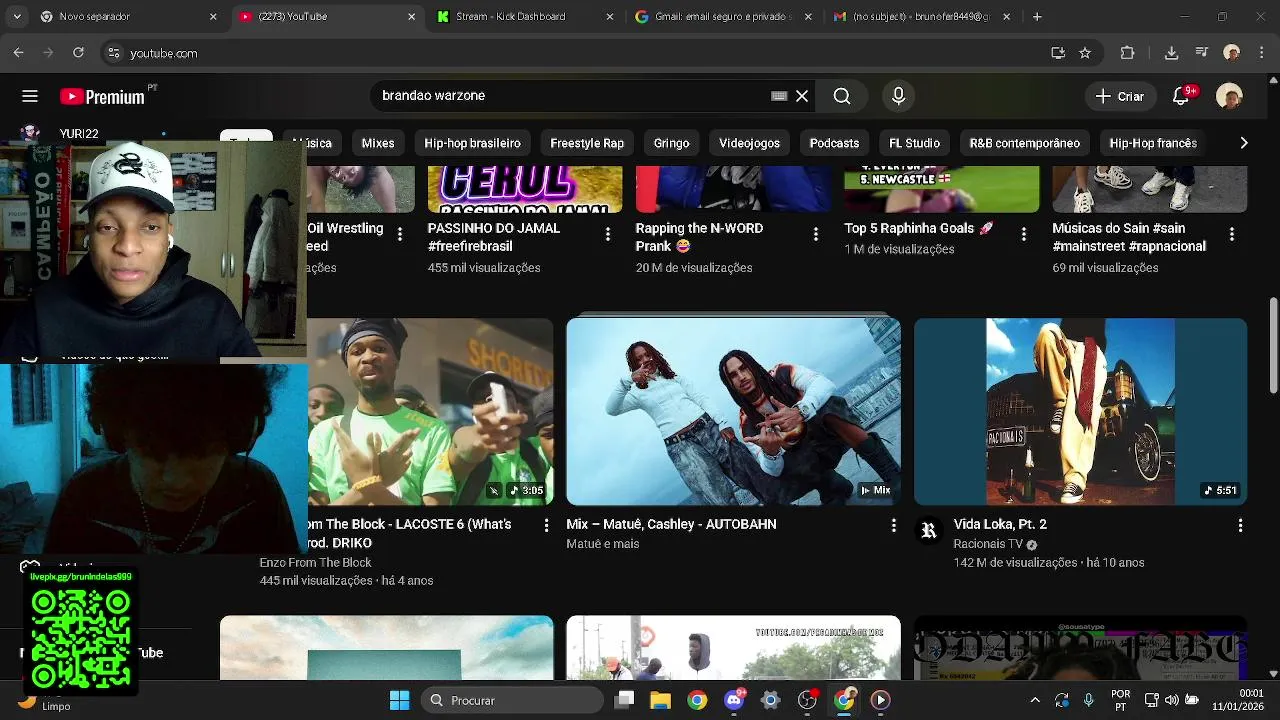Open a new browser tab with plus
The image size is (1280, 720).
click(1037, 17)
